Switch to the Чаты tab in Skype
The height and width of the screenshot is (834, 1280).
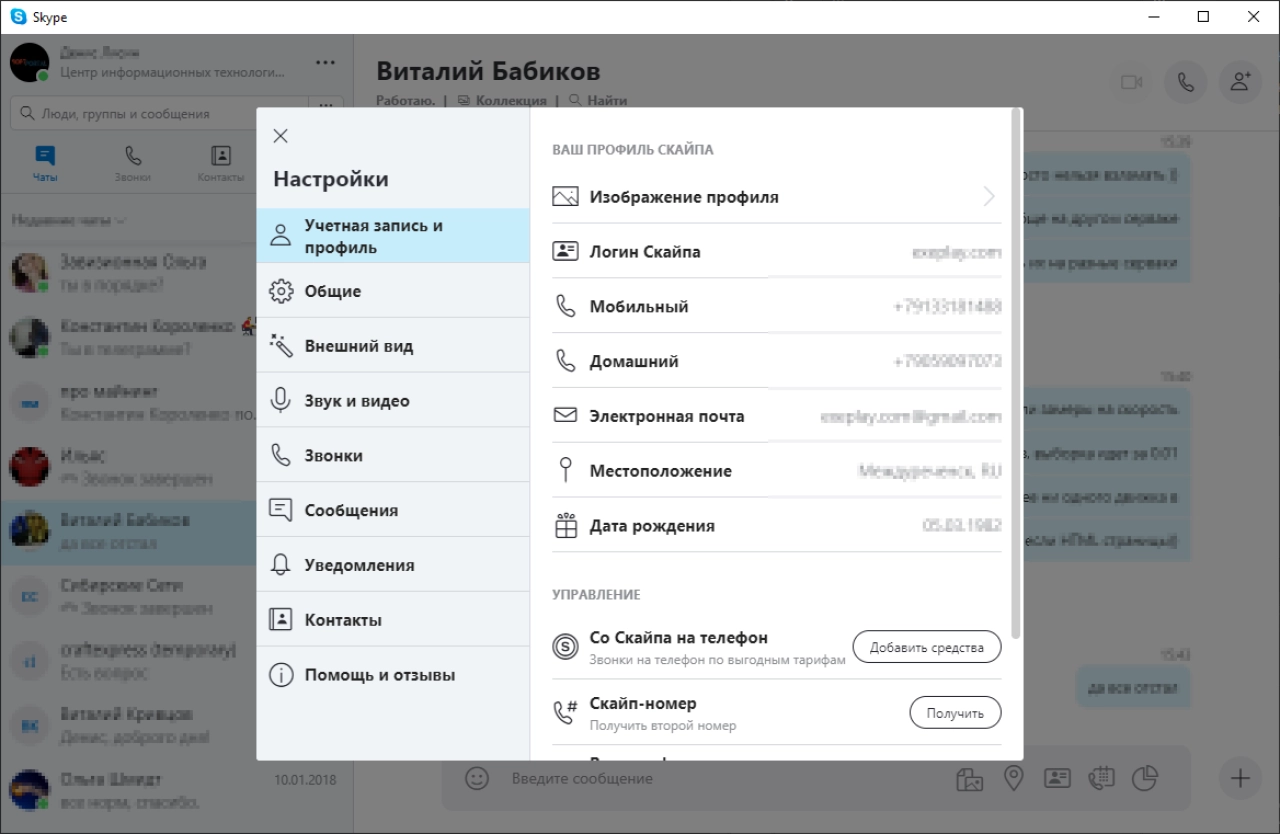click(x=44, y=163)
